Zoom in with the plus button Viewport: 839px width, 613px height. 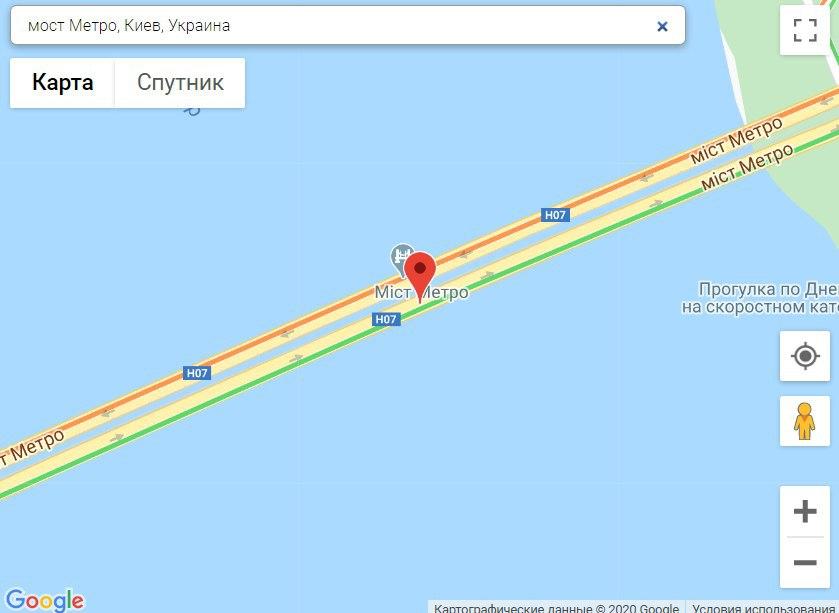805,511
